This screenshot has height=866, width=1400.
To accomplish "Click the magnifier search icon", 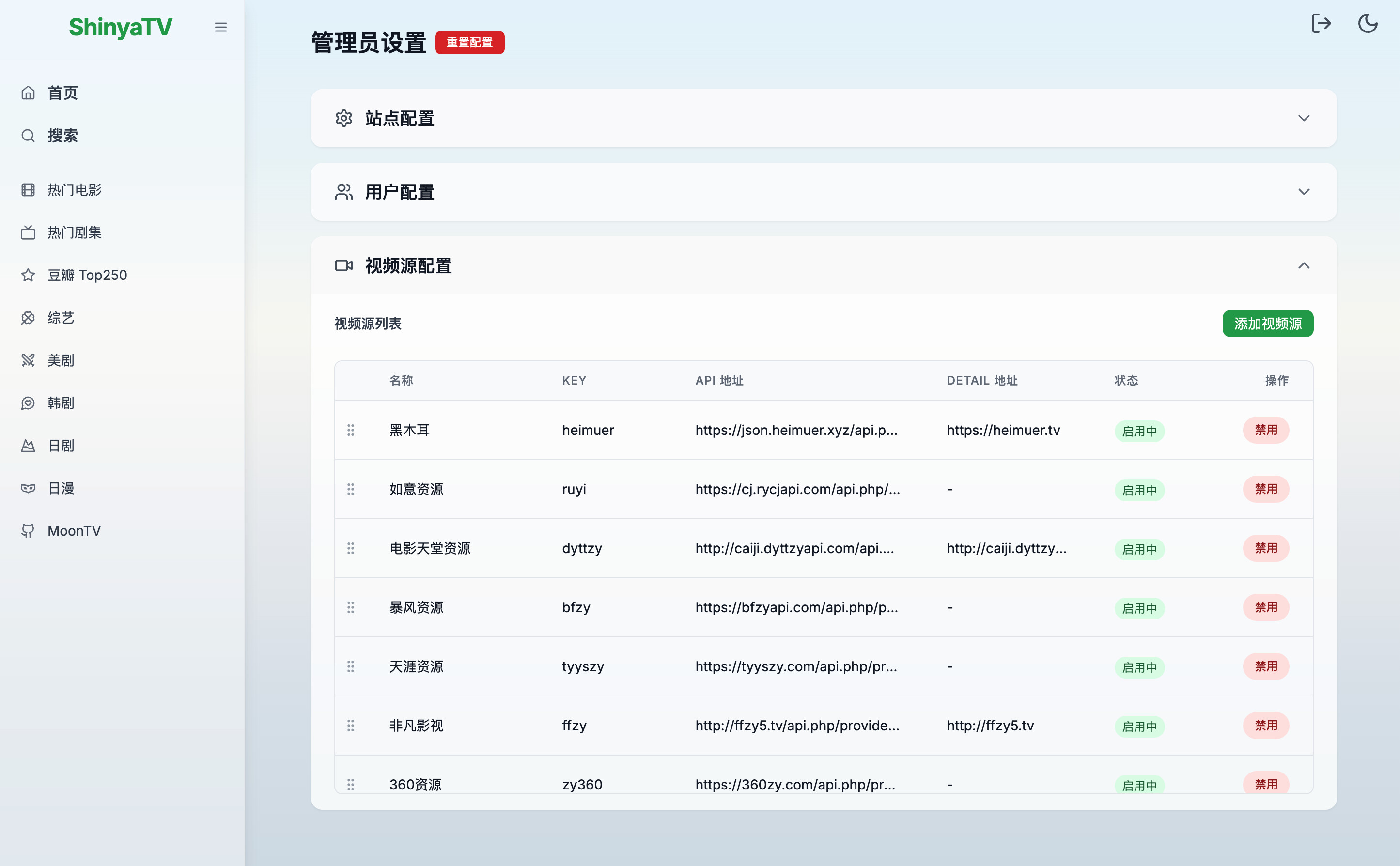I will (x=28, y=136).
